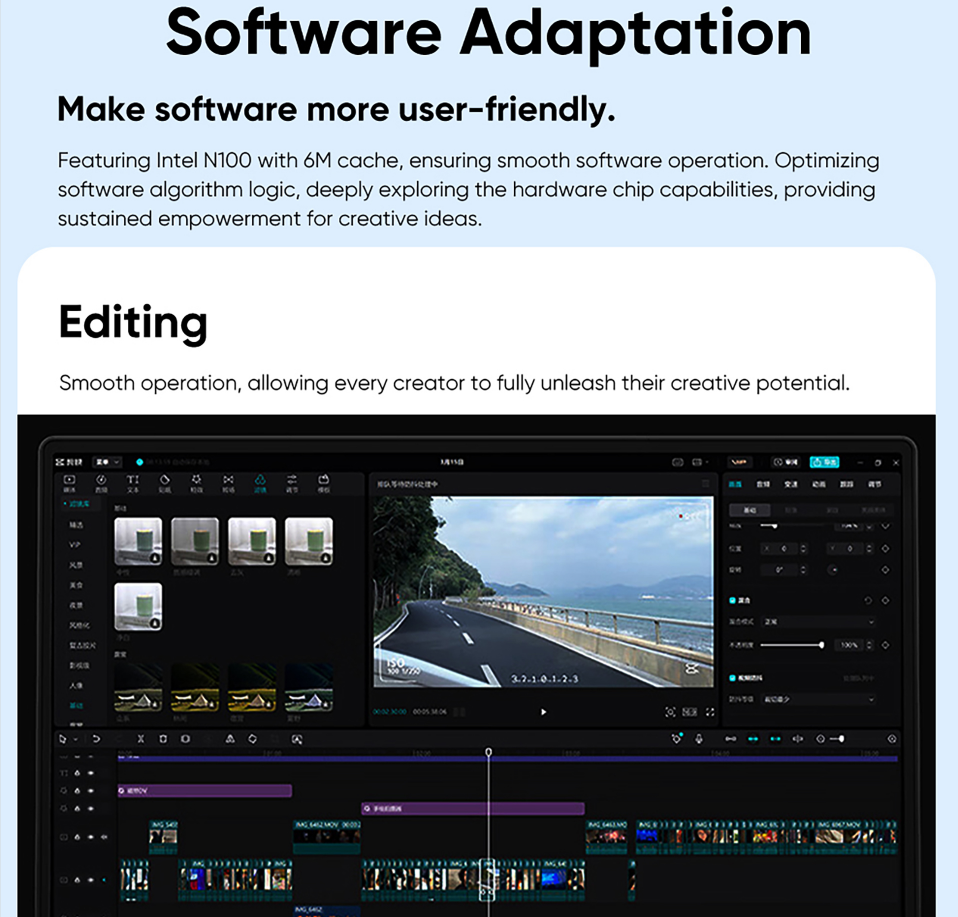Hide the bottom main video track
Screen dimensions: 958x917
(x=91, y=880)
